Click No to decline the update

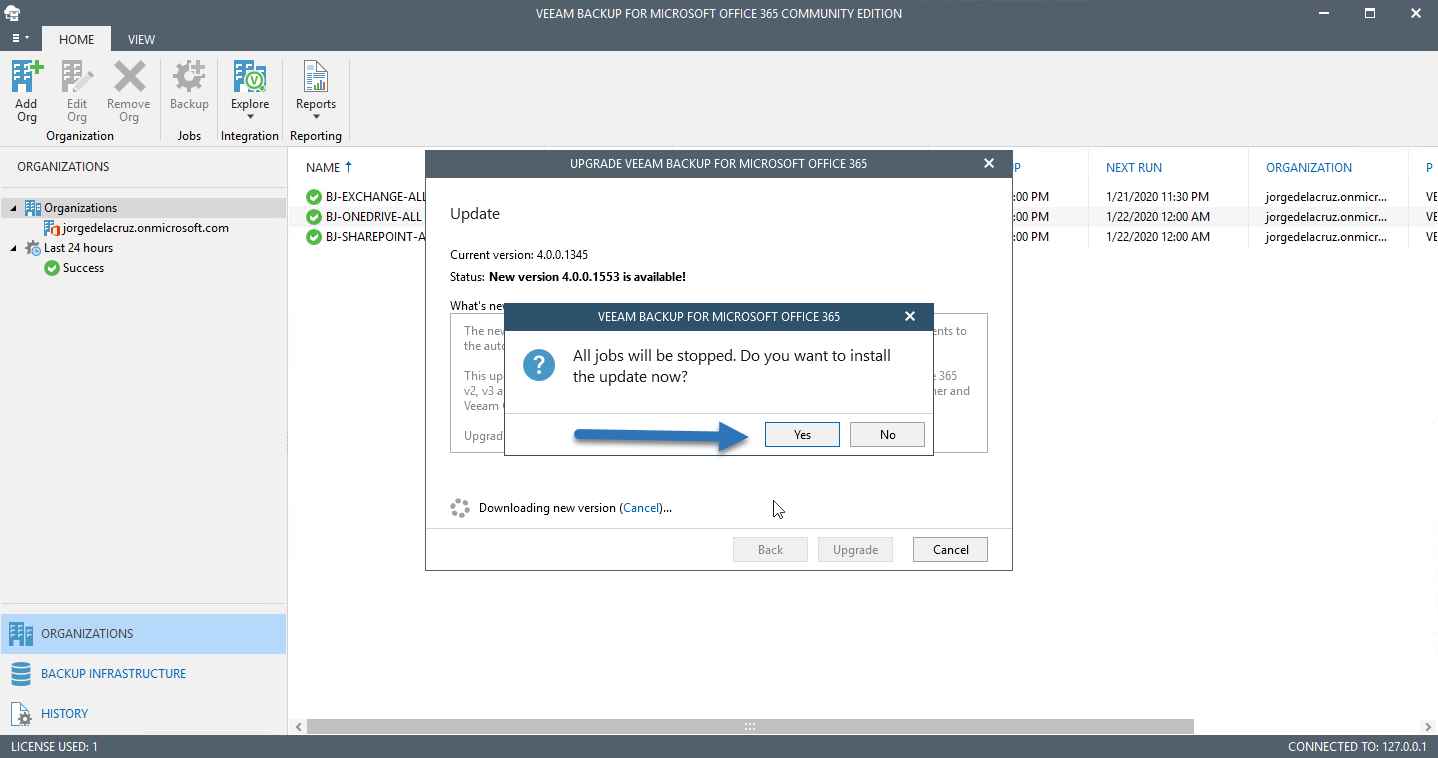[887, 435]
